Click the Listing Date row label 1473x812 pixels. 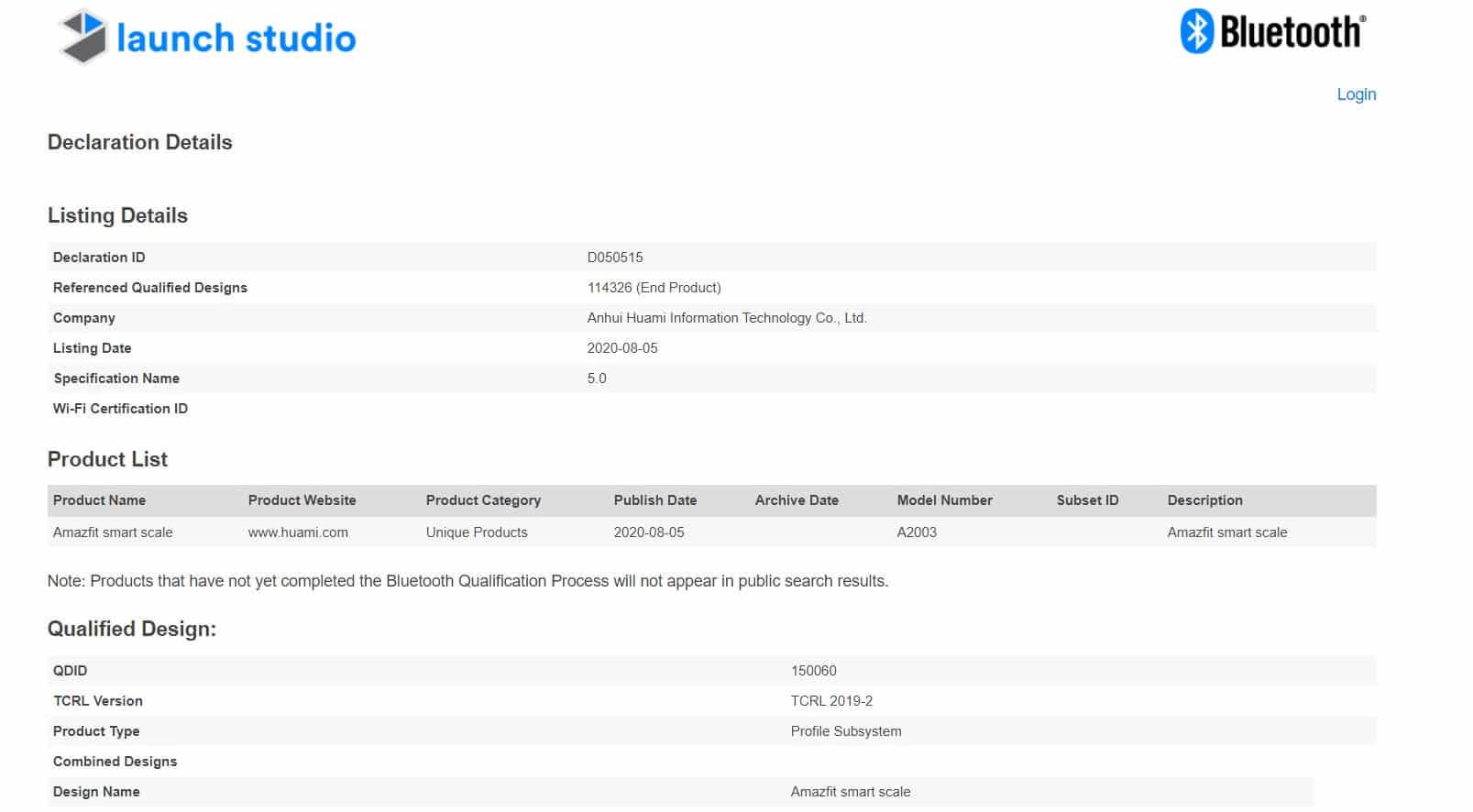pyautogui.click(x=92, y=348)
